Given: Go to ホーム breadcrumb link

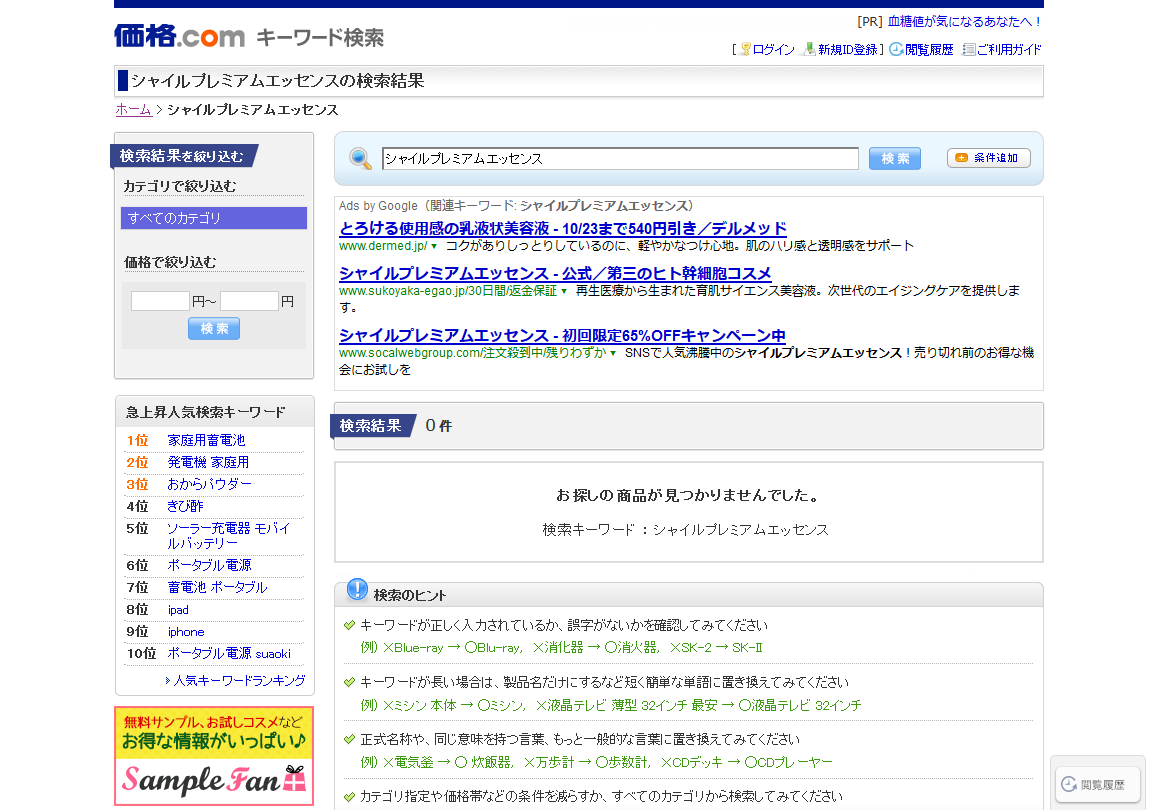Looking at the screenshot, I should click(133, 109).
